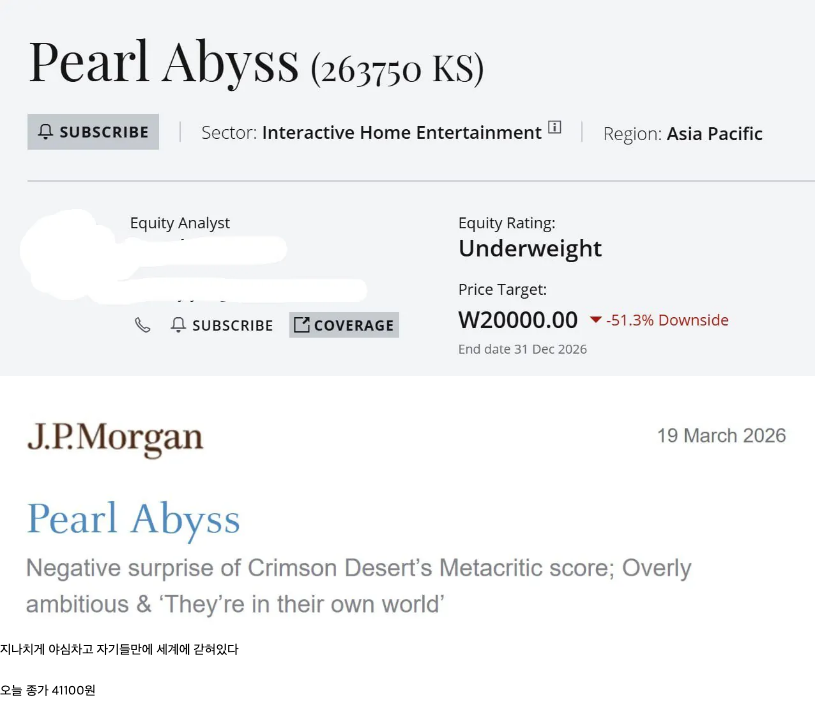Image resolution: width=815 pixels, height=703 pixels.
Task: Select the Asia Pacific region link
Action: click(714, 133)
